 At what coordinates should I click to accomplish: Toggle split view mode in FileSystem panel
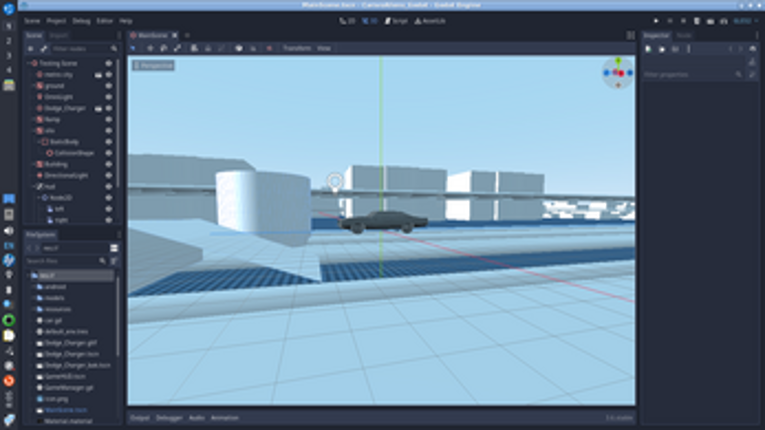coord(114,248)
